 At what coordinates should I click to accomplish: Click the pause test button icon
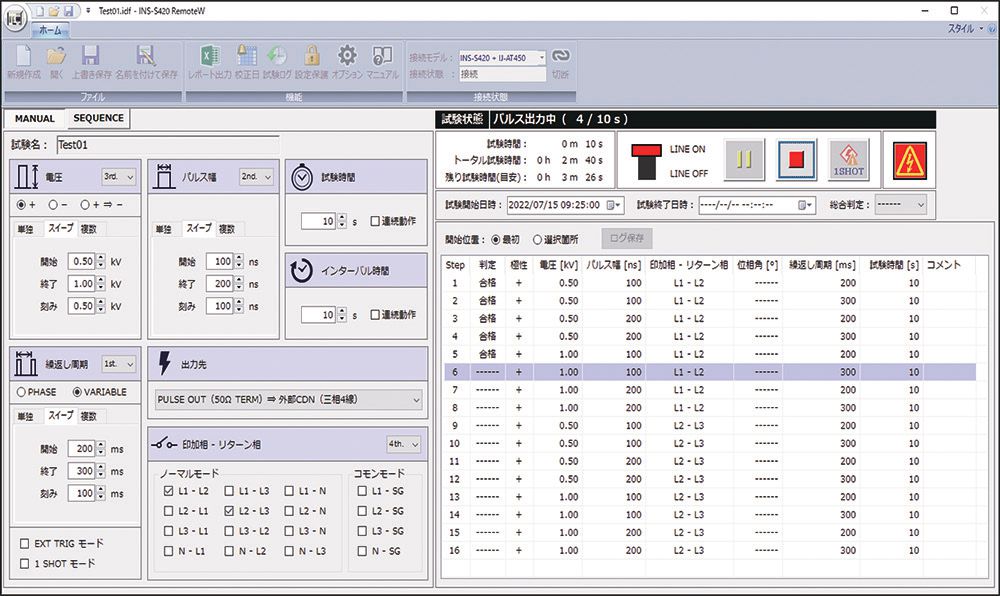744,159
